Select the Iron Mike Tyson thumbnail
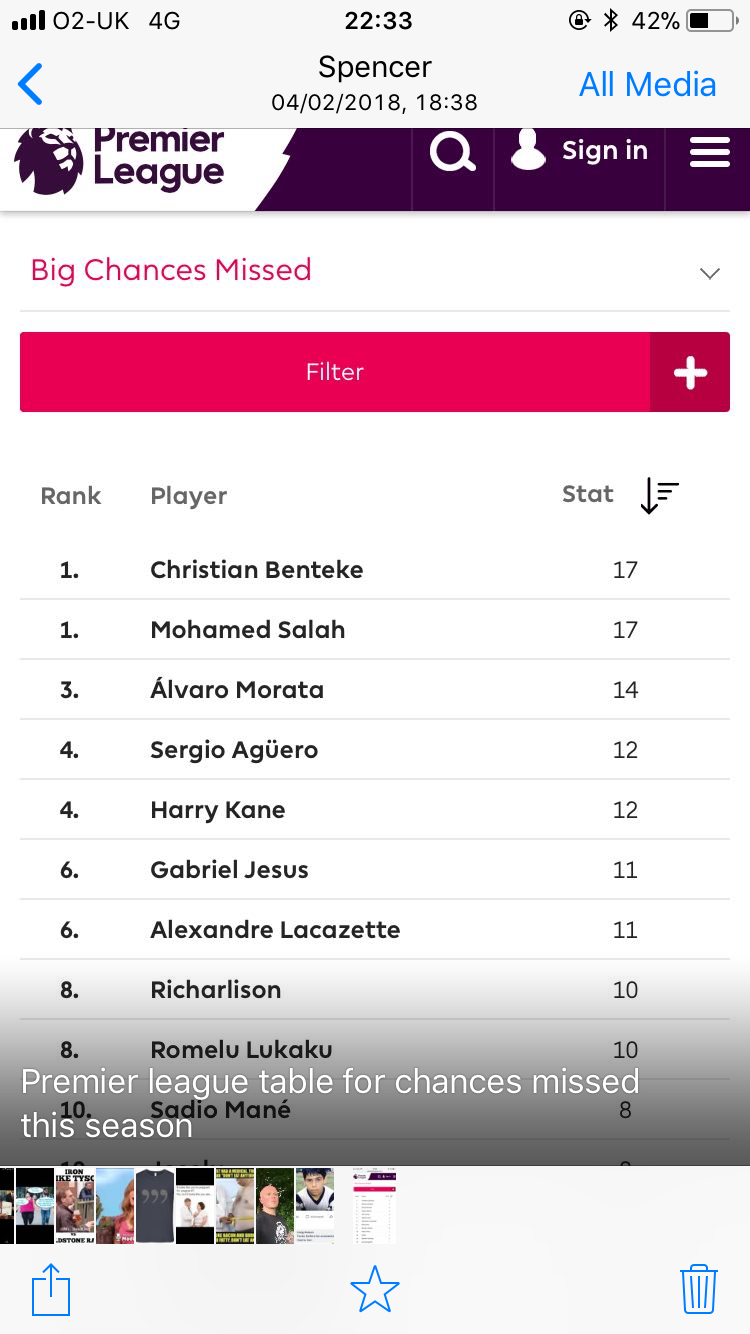The width and height of the screenshot is (750, 1334). point(75,1205)
